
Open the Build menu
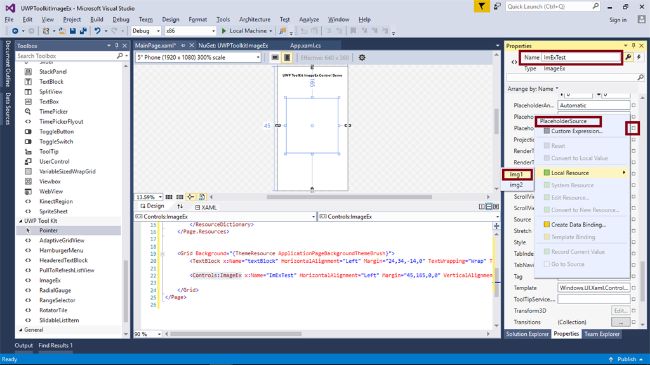[x=97, y=19]
